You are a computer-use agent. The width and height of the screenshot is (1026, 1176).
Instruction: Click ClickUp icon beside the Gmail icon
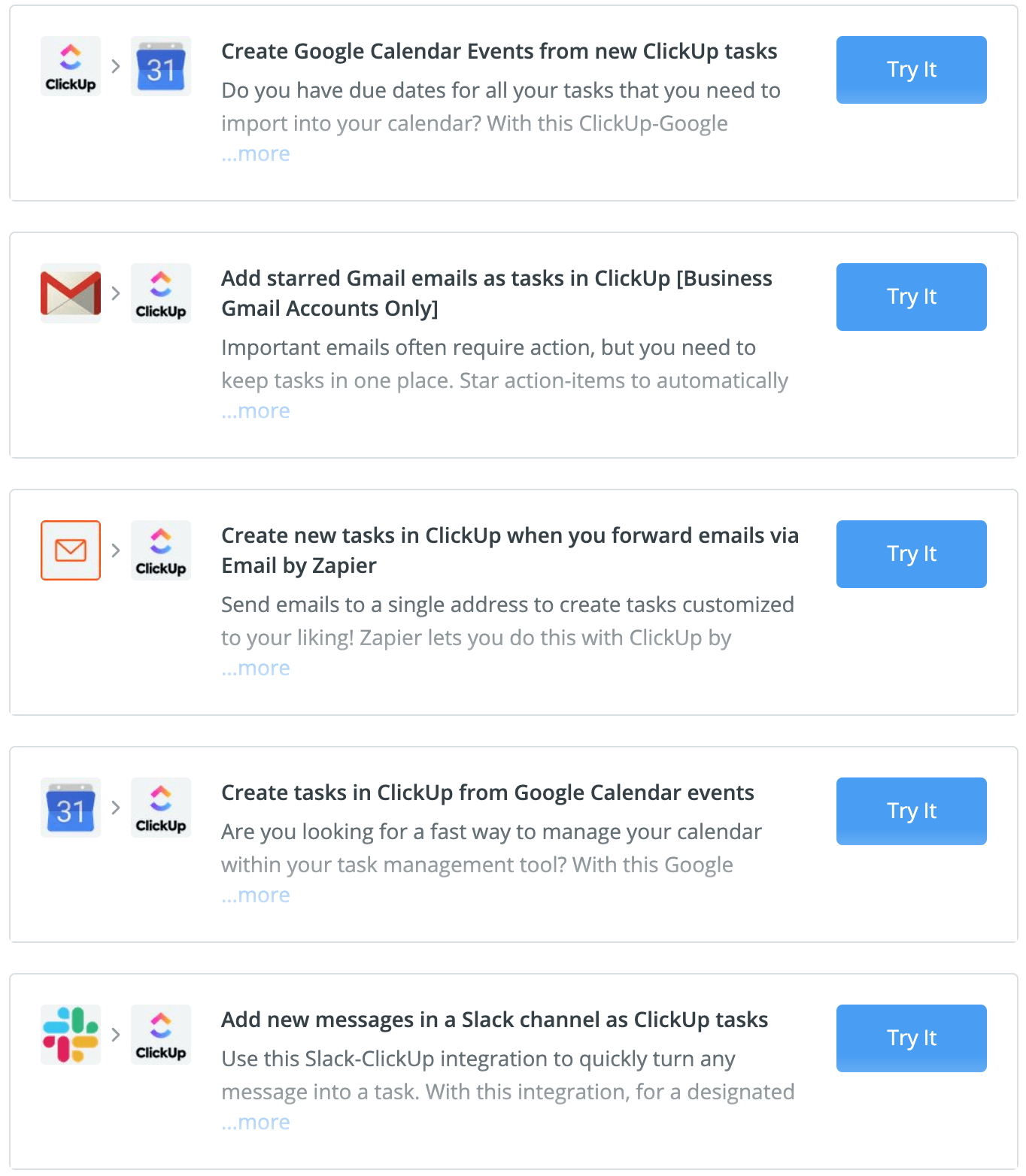[161, 293]
